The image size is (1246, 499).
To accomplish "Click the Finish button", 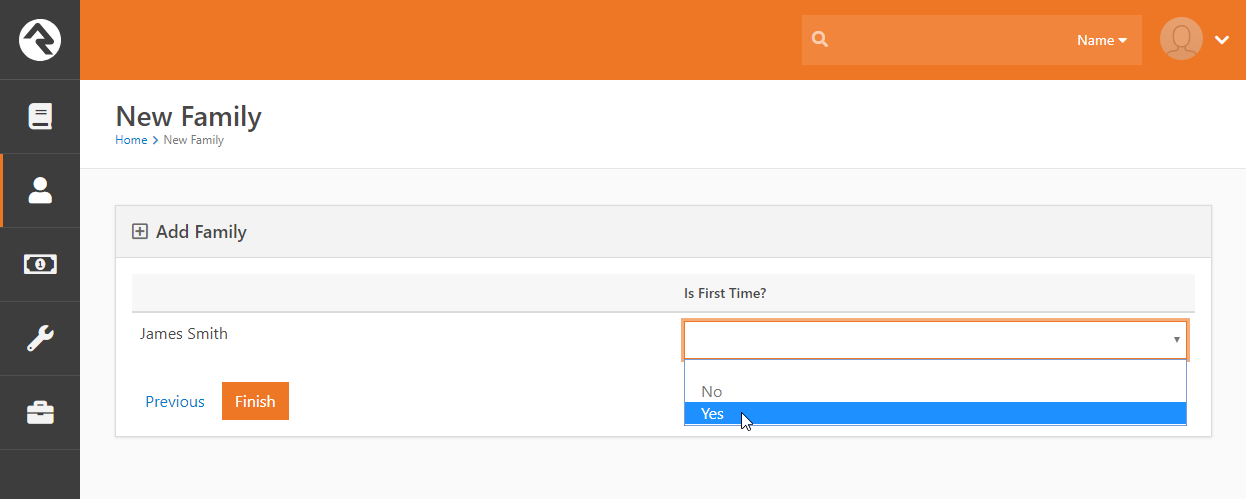I will (x=255, y=401).
